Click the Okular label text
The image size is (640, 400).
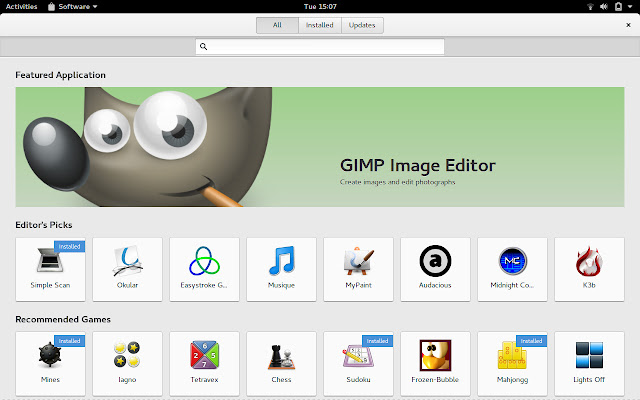pyautogui.click(x=127, y=285)
